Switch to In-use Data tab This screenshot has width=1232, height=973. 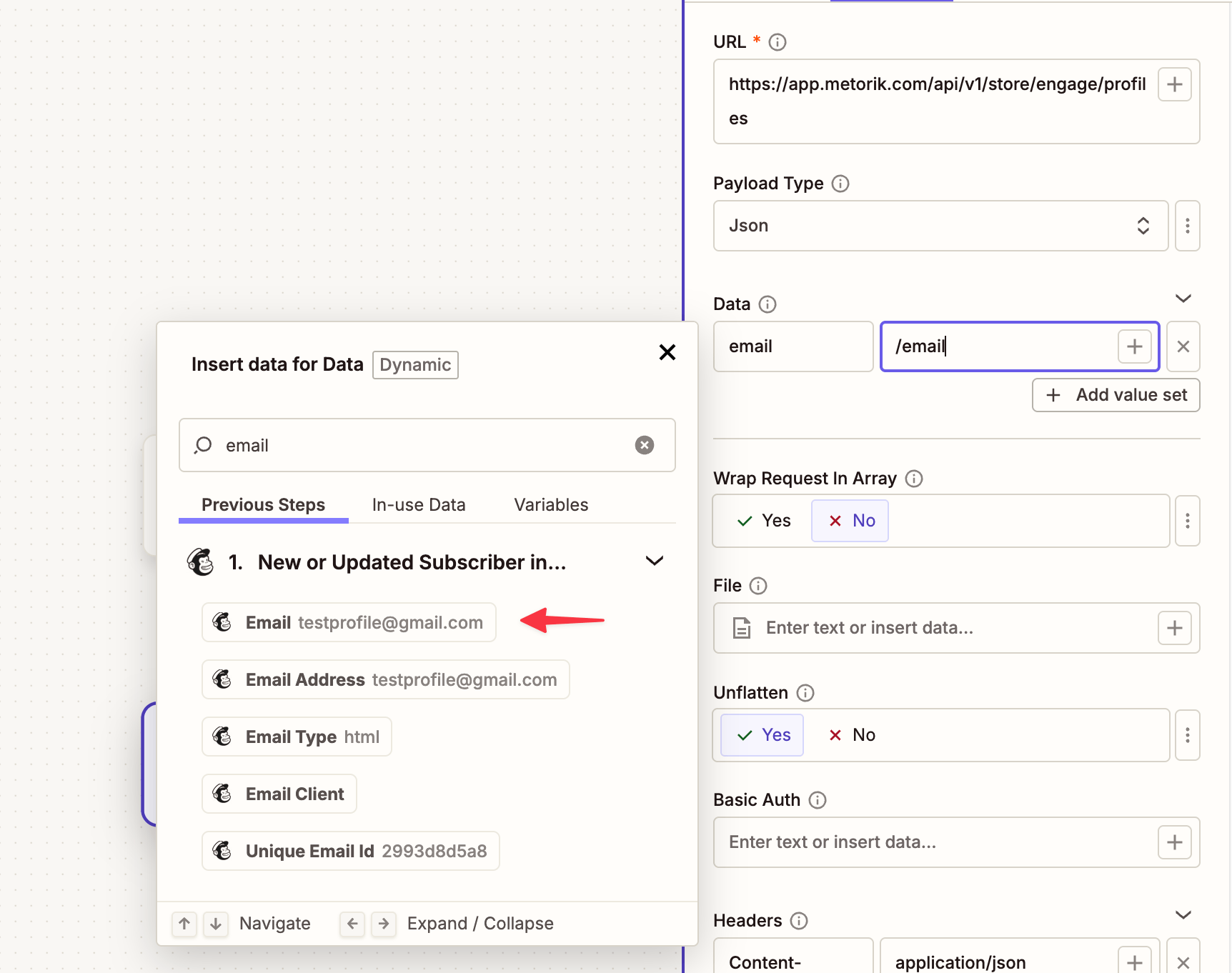[x=419, y=505]
